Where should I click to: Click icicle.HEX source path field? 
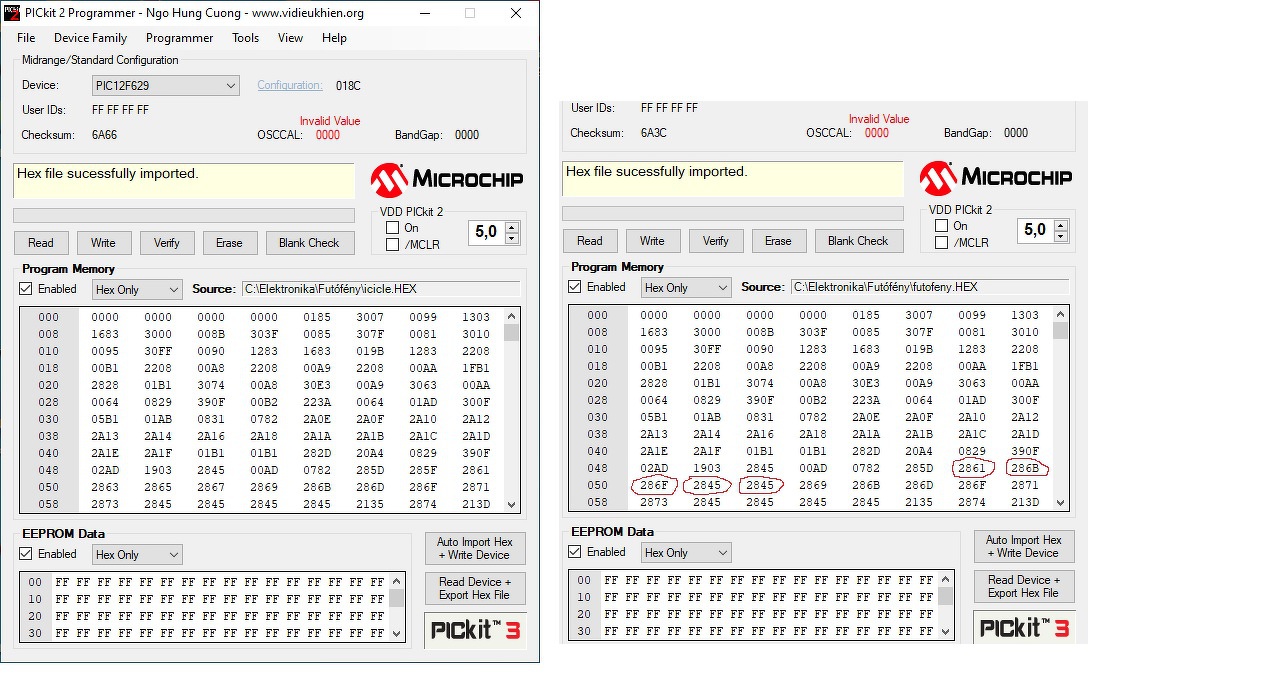coord(381,289)
